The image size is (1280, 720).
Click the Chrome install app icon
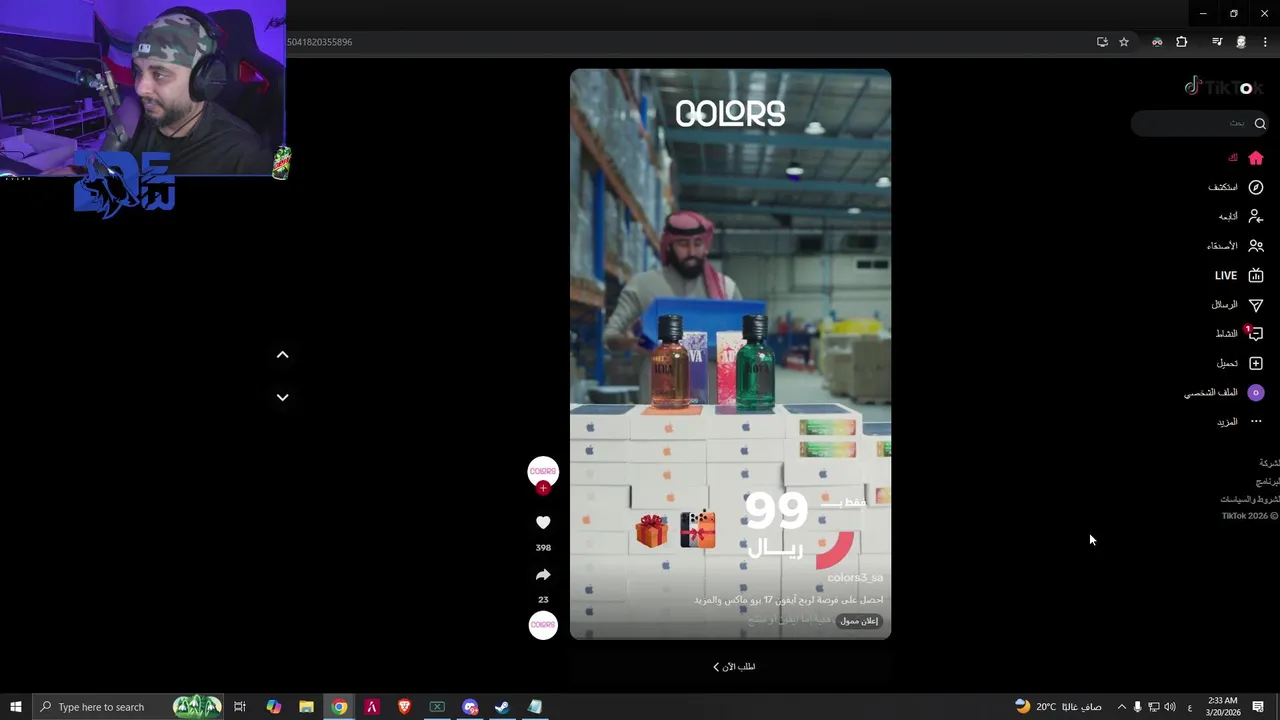tap(1102, 42)
